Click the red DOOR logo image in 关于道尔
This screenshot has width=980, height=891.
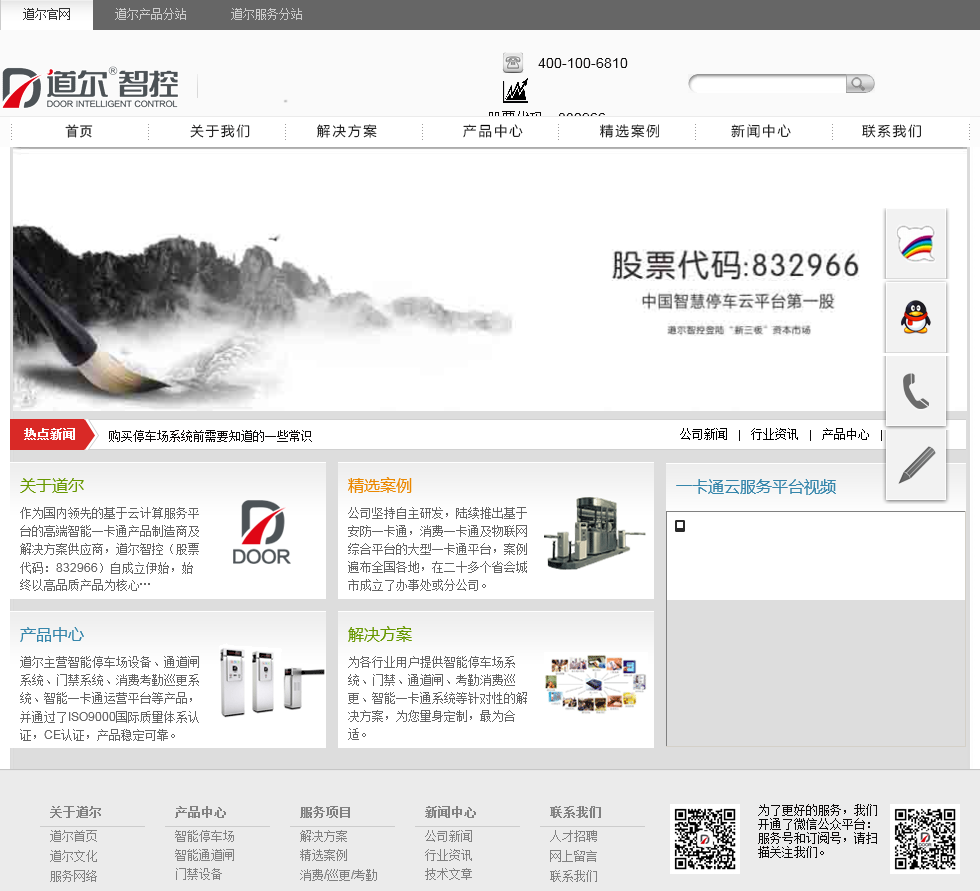pyautogui.click(x=261, y=532)
